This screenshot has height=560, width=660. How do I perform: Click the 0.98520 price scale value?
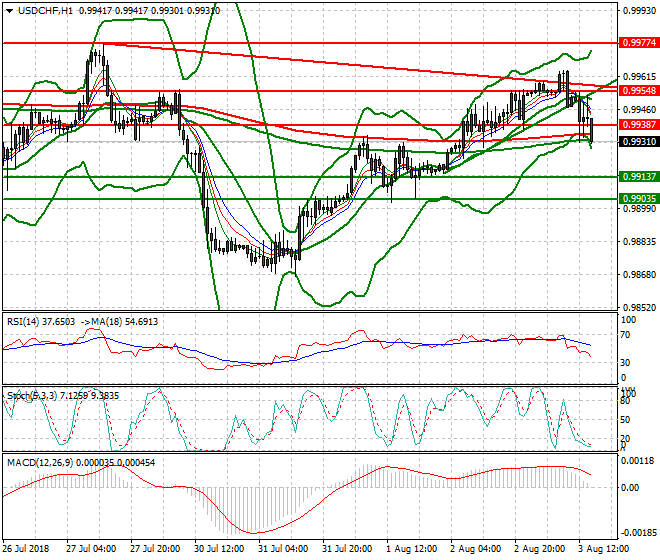(x=639, y=308)
